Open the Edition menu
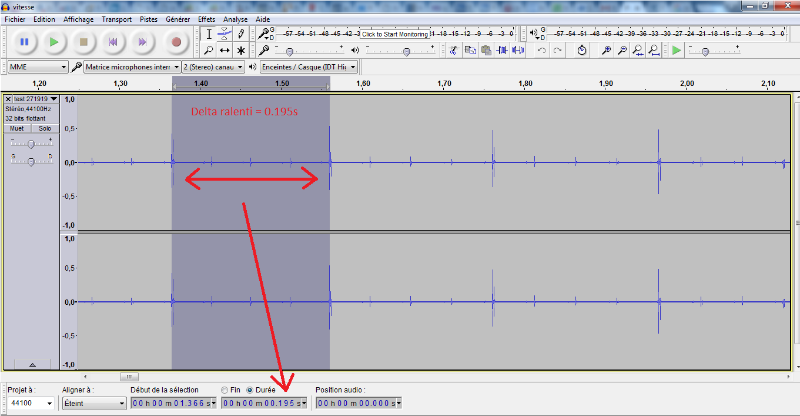800x416 pixels. [x=44, y=19]
